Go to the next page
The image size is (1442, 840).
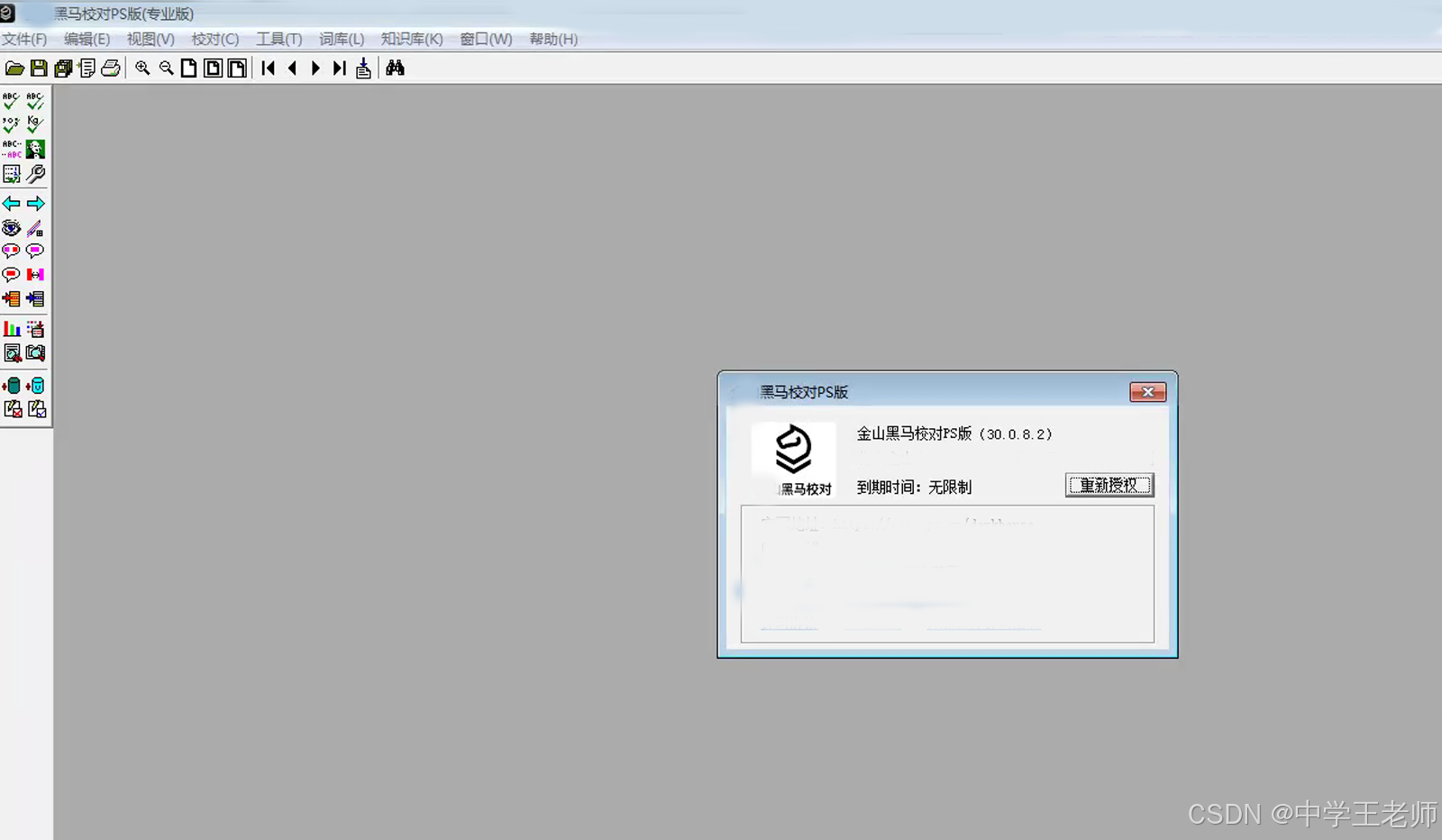315,68
